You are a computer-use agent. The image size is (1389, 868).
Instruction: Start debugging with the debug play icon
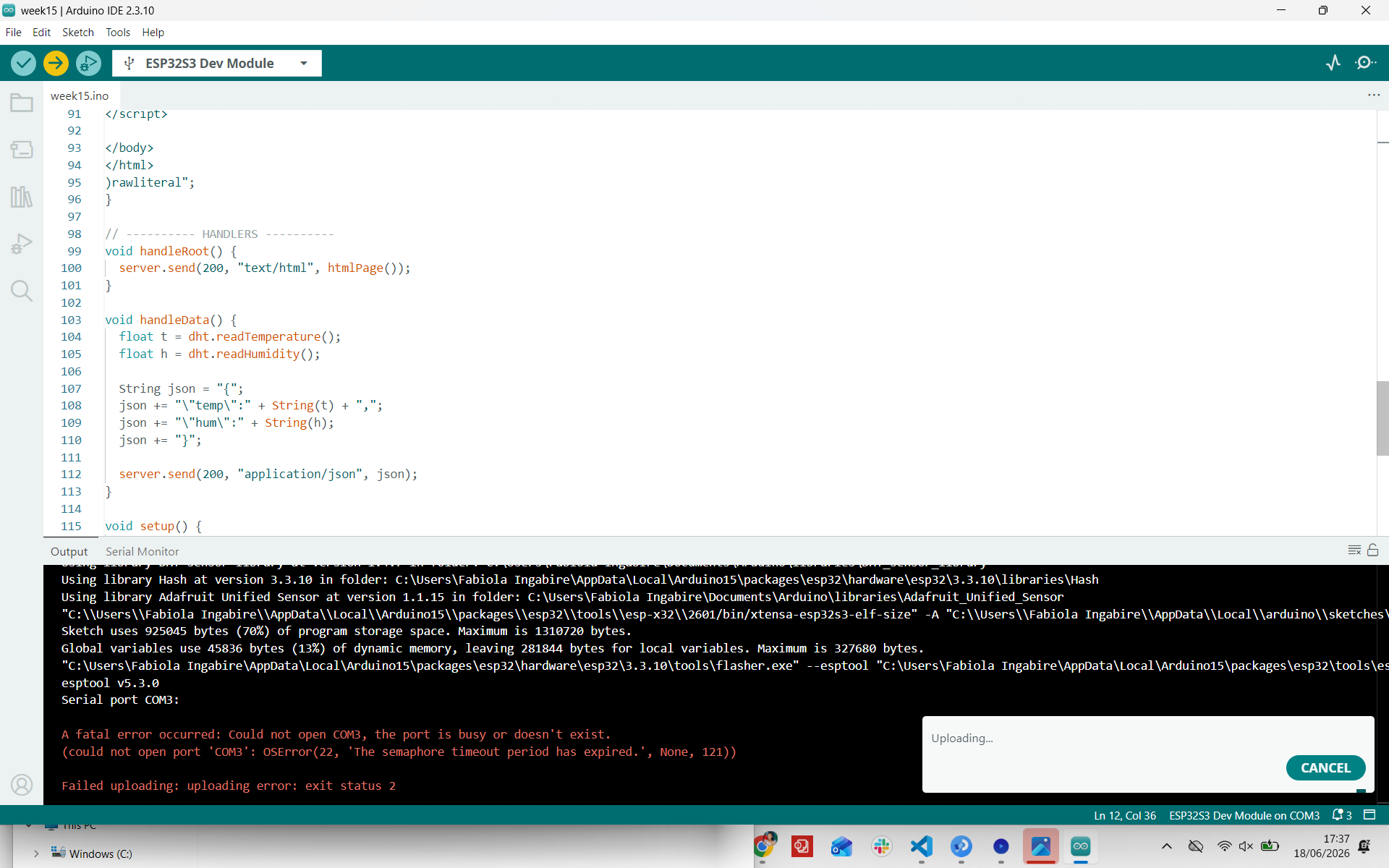[x=88, y=64]
